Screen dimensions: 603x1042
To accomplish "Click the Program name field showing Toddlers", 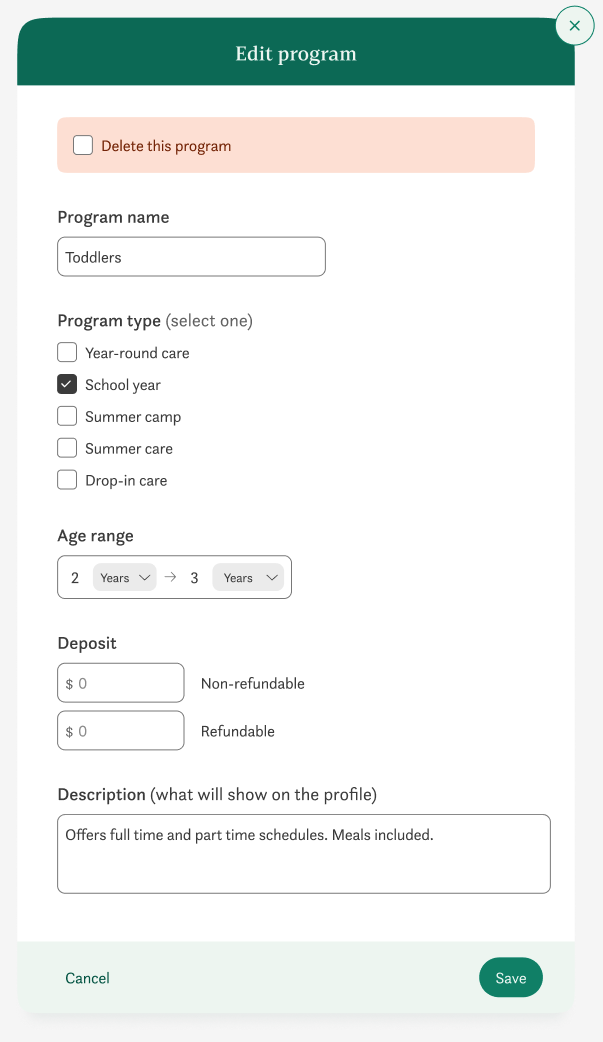I will click(x=190, y=256).
